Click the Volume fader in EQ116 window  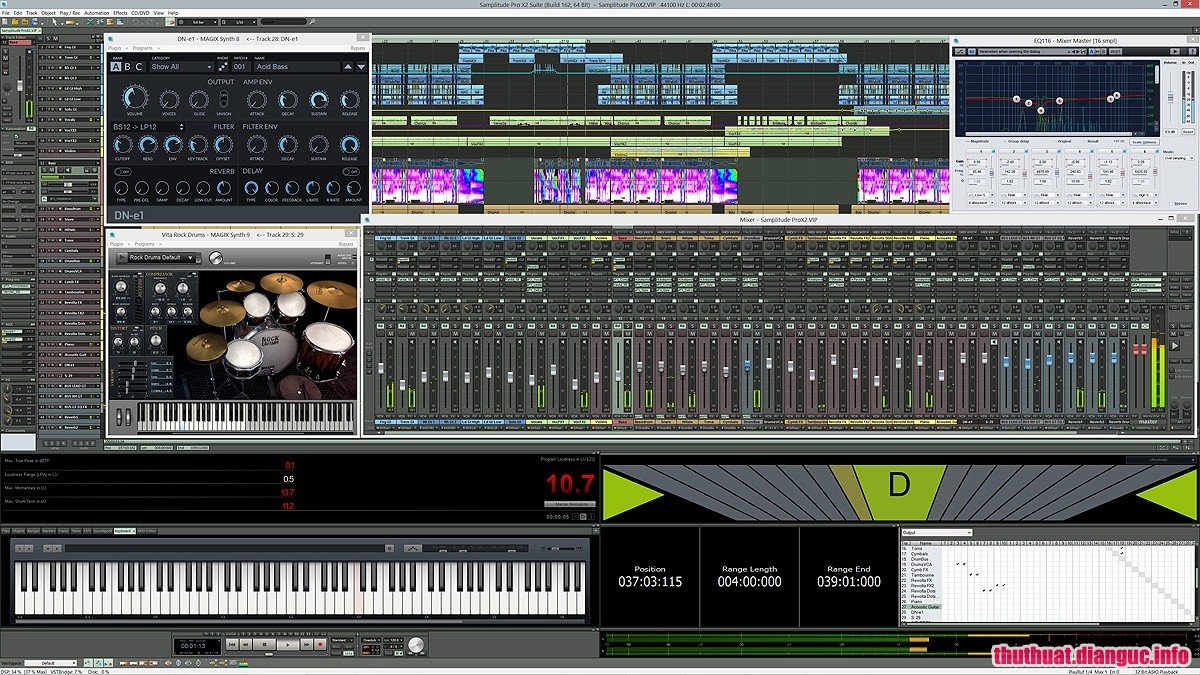(x=1170, y=97)
